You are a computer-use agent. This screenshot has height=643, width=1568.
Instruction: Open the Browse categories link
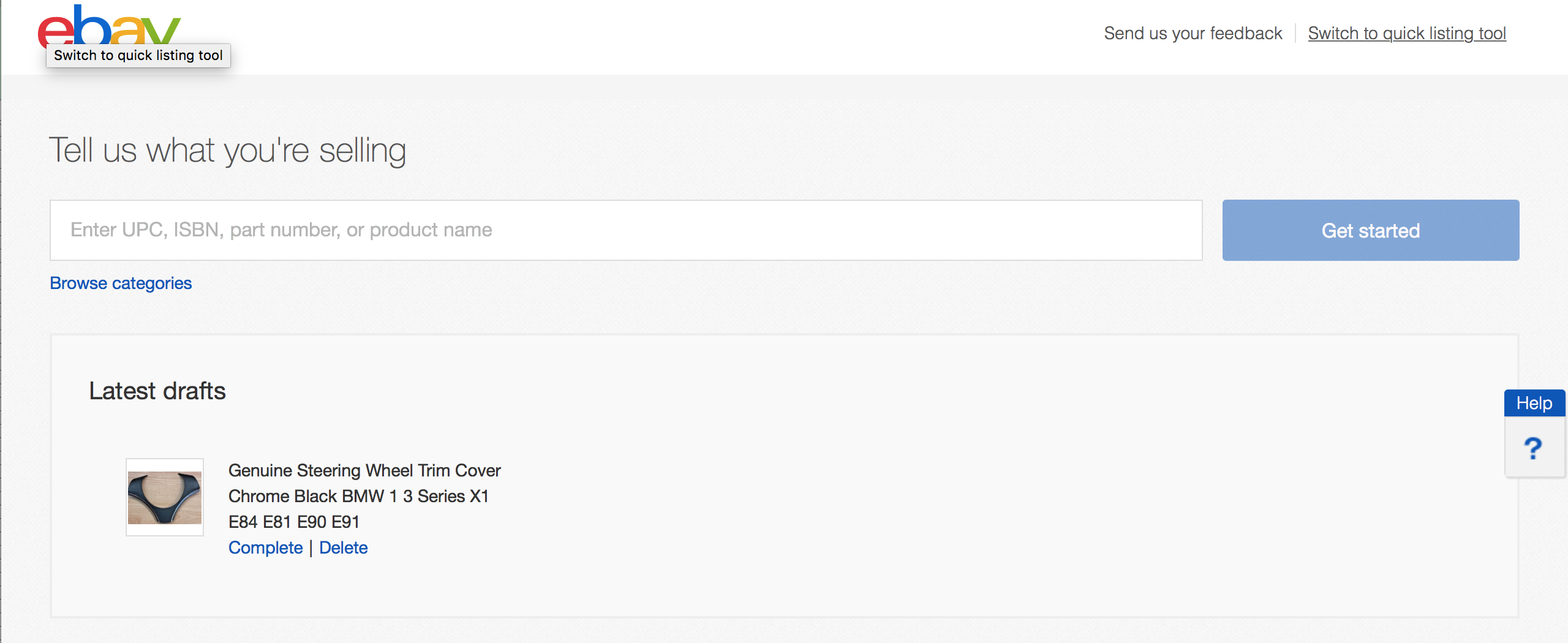click(x=121, y=283)
